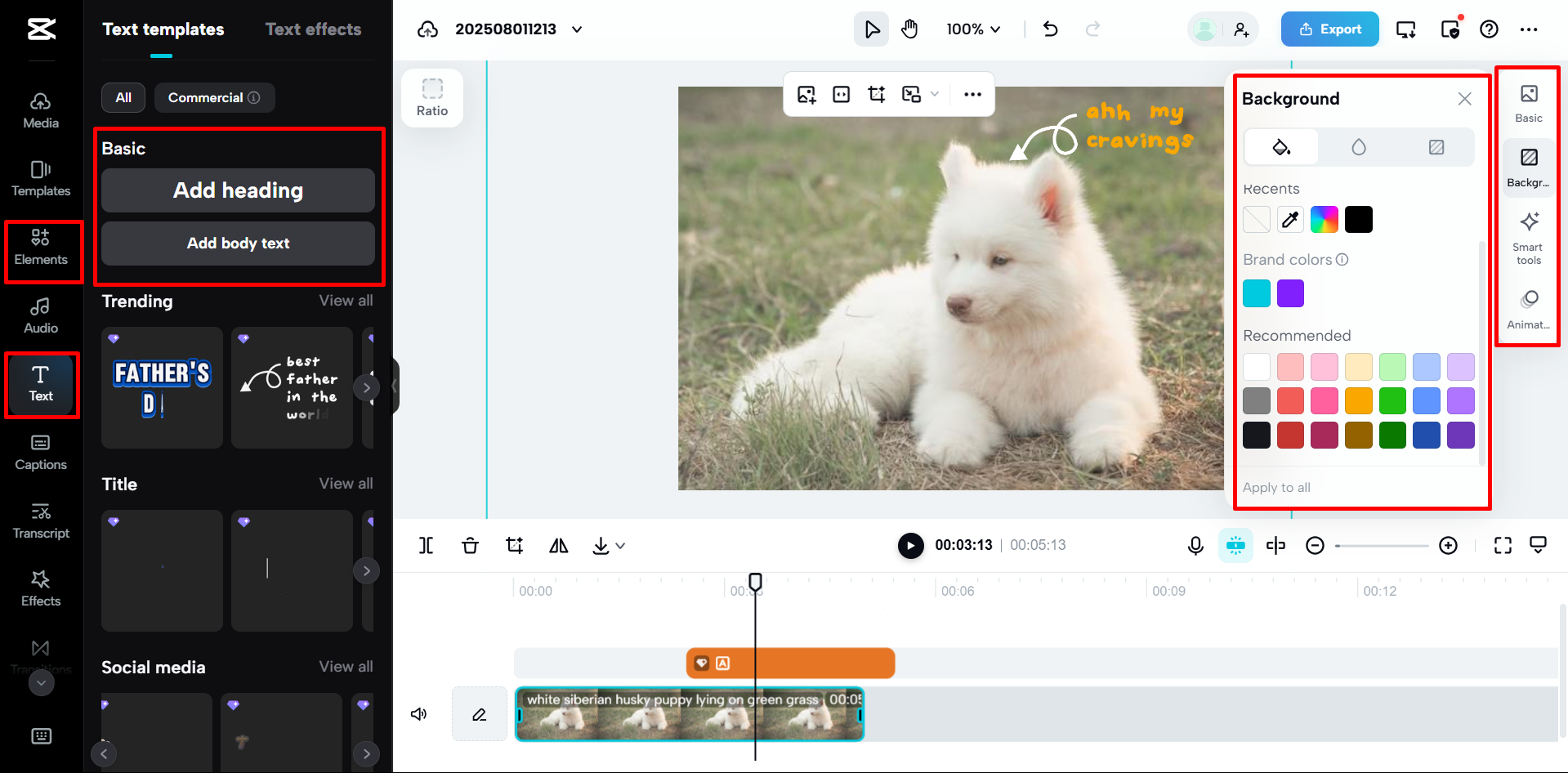Open the Templates panel

point(41,179)
